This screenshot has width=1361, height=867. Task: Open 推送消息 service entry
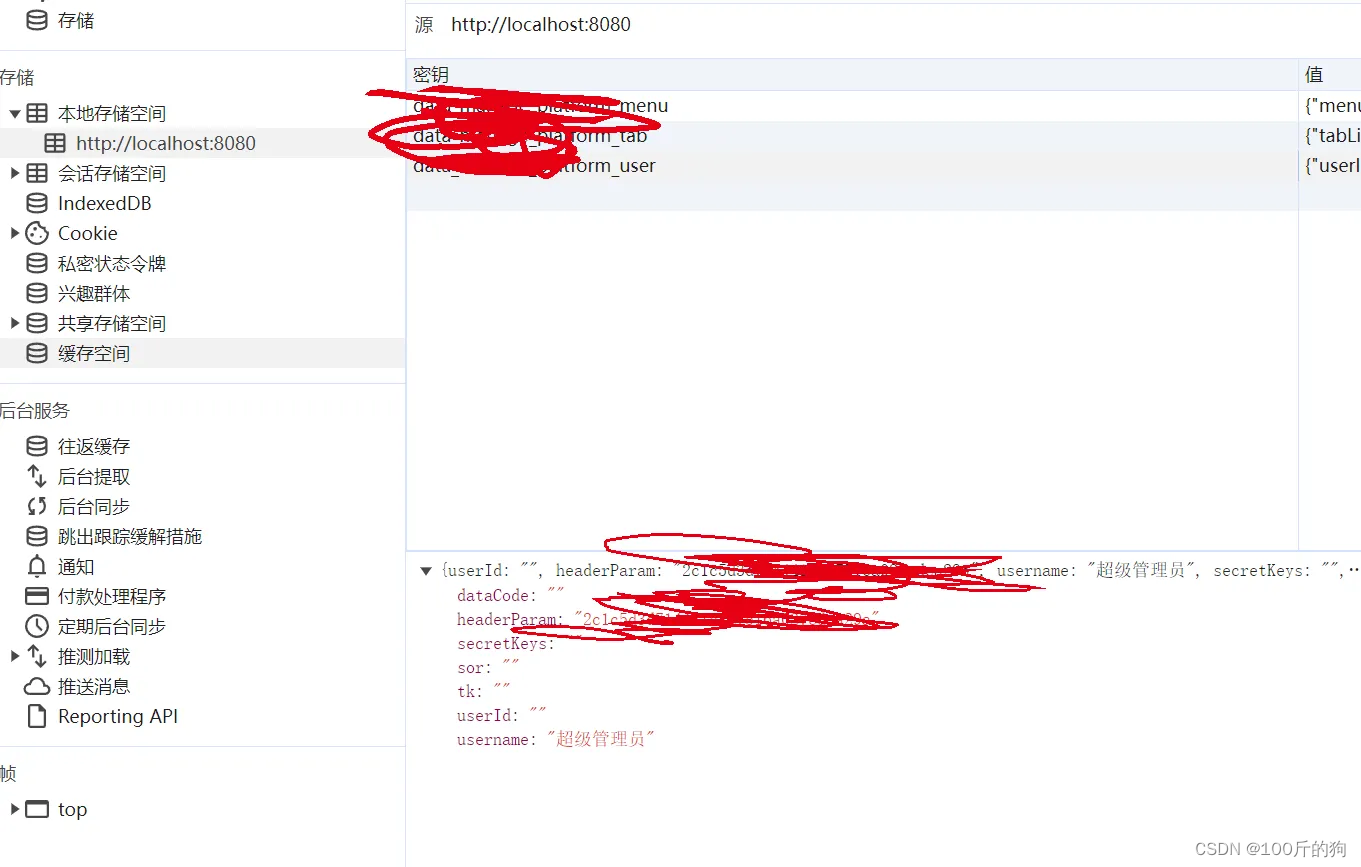(x=94, y=687)
